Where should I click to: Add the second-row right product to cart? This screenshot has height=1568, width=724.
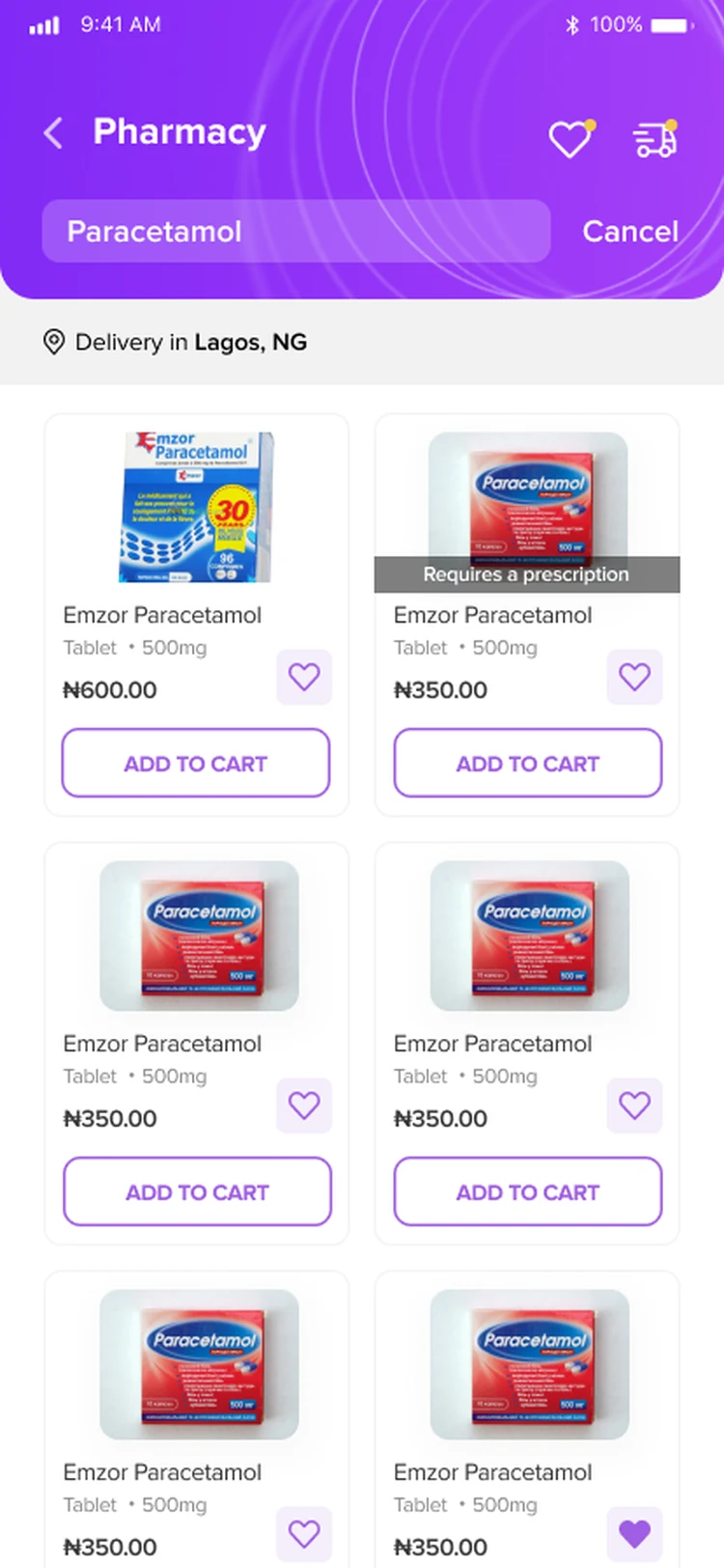(528, 1191)
